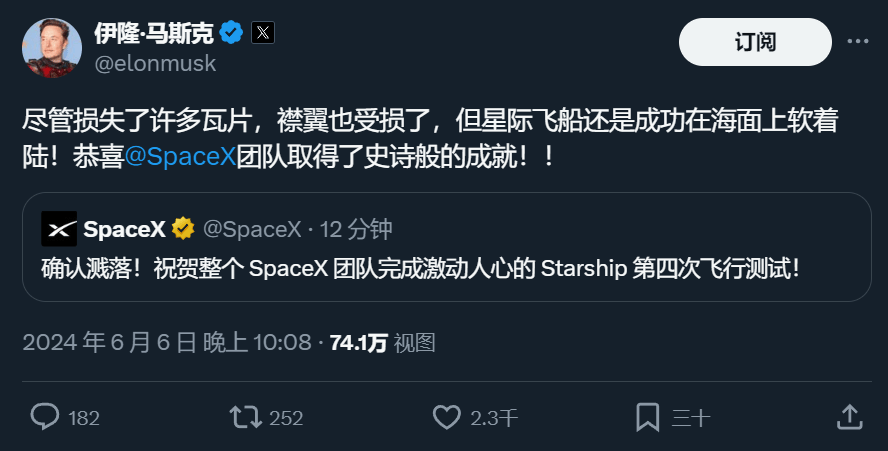Click the 伊隆·马斯克 display name
Image resolution: width=888 pixels, height=451 pixels.
(x=154, y=33)
